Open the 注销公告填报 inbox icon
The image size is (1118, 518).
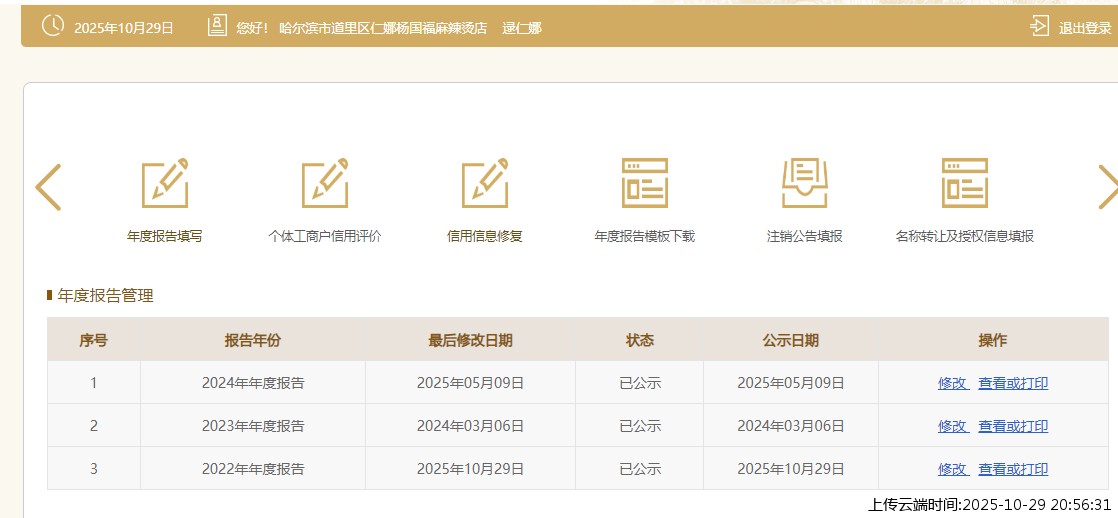(805, 184)
